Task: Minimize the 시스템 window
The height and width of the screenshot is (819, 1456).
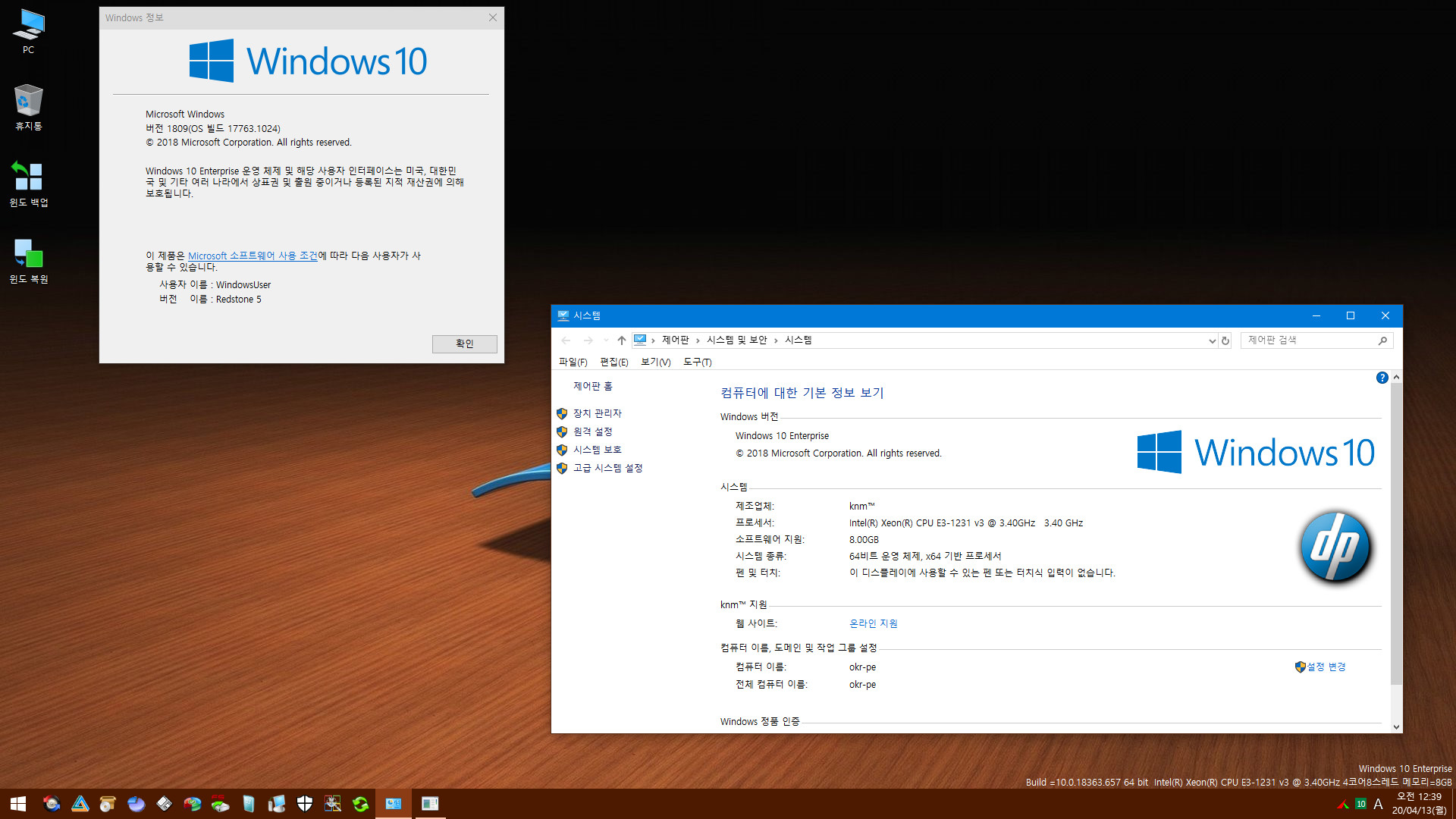Action: pos(1316,315)
